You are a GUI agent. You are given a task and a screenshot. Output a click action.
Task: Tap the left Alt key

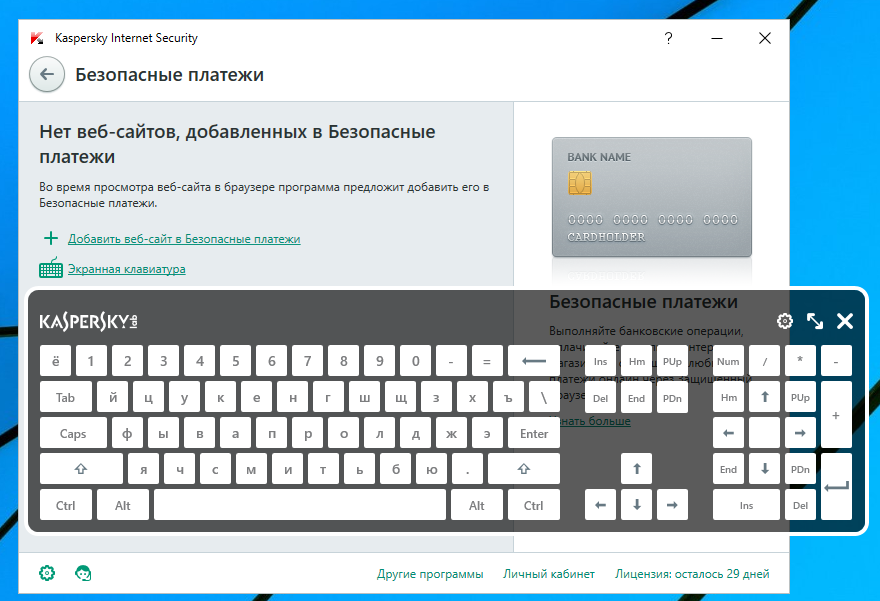pyautogui.click(x=123, y=505)
